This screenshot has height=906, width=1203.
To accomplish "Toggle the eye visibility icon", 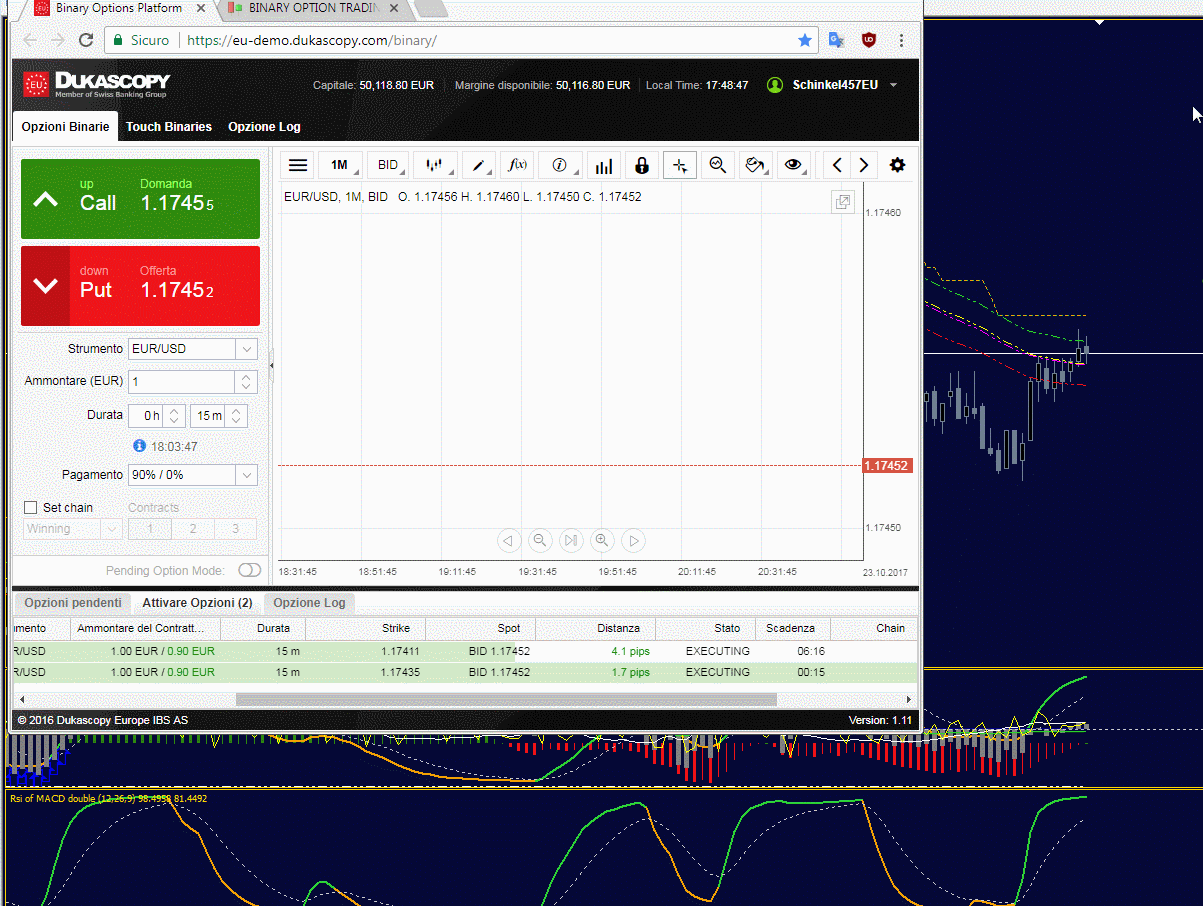I will point(793,165).
